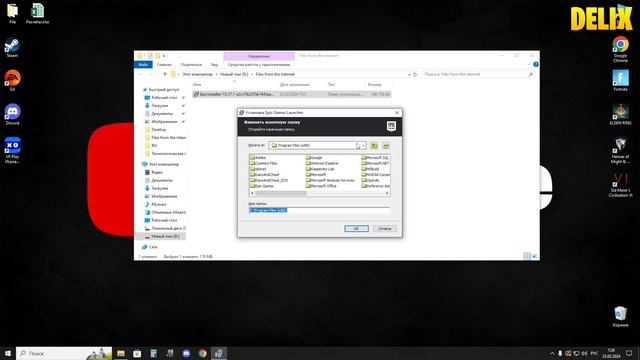Open Sid Meier's Civilization VI shortcut
The image size is (640, 360).
(x=620, y=184)
